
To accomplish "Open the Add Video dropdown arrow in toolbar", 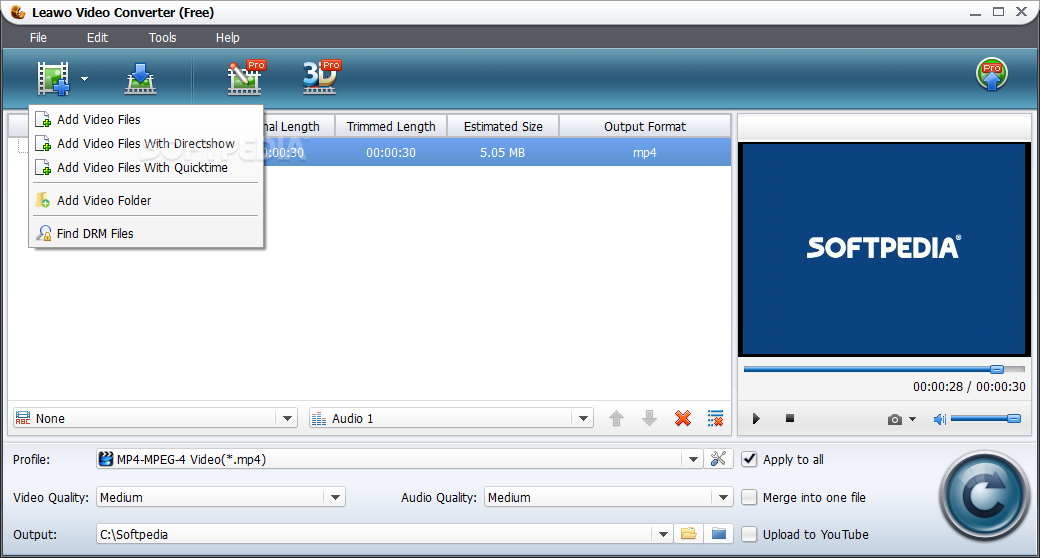I will click(84, 78).
